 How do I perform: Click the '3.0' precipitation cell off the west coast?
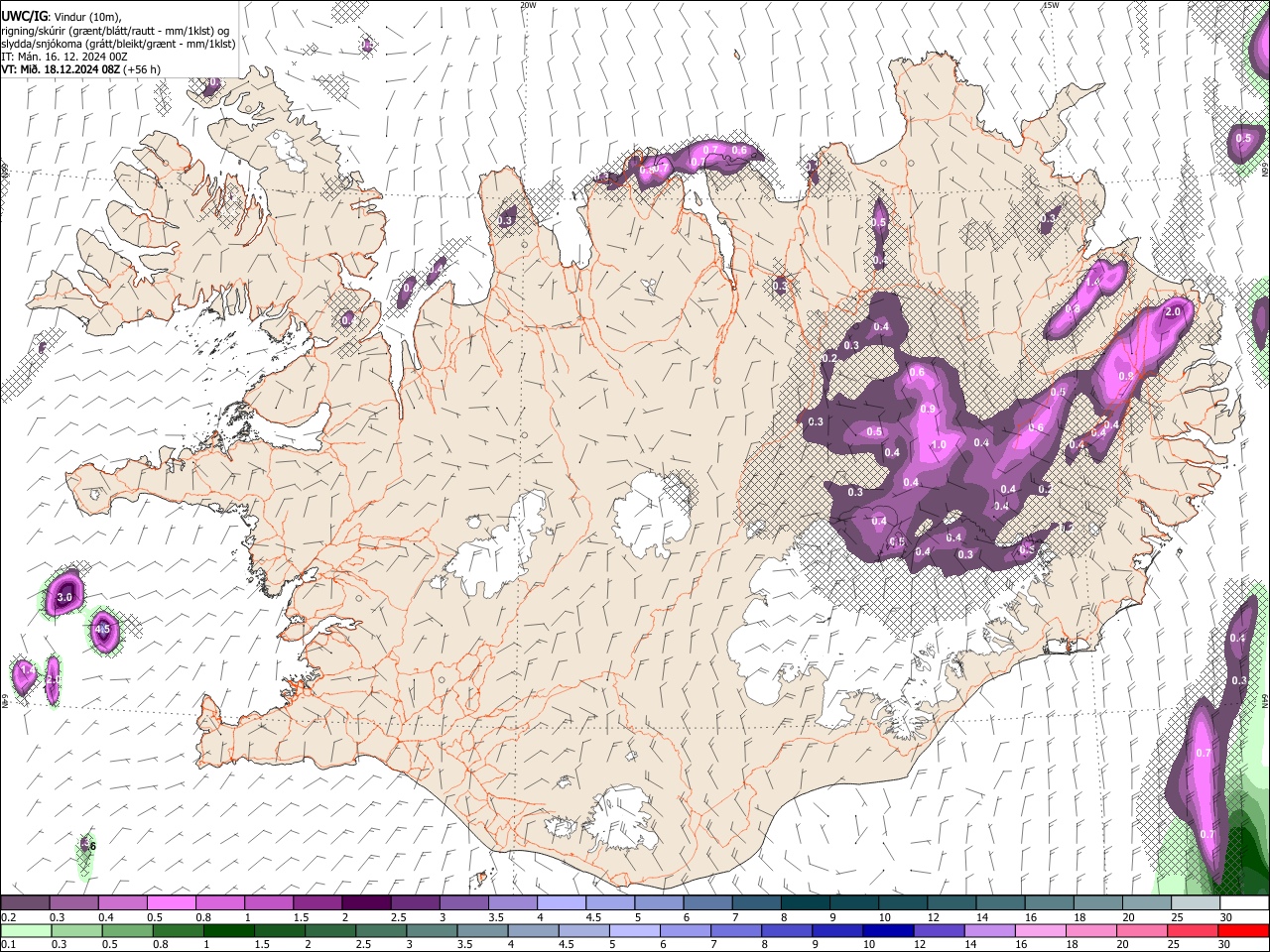pos(65,598)
